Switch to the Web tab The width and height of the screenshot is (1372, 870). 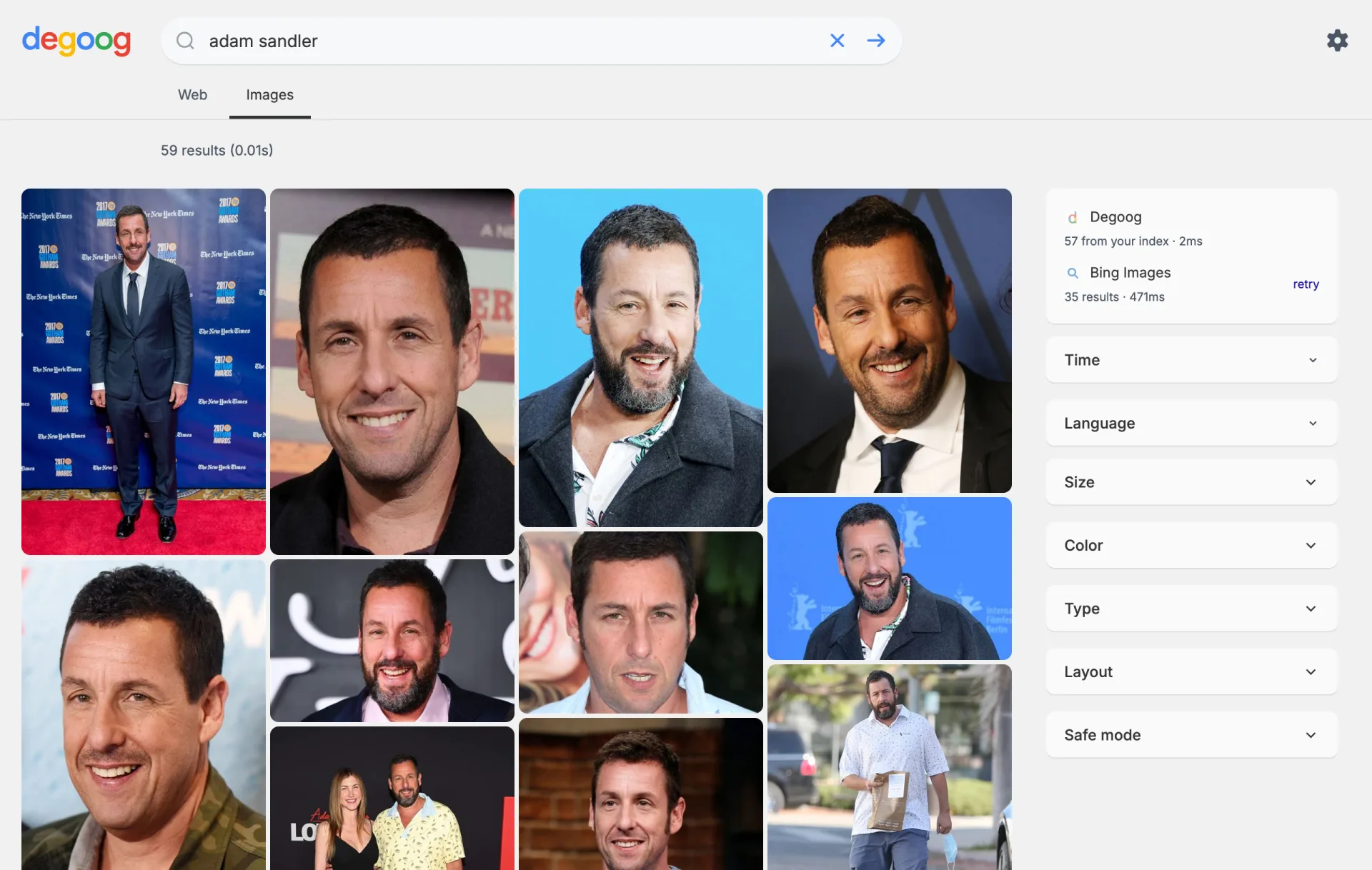pos(192,95)
